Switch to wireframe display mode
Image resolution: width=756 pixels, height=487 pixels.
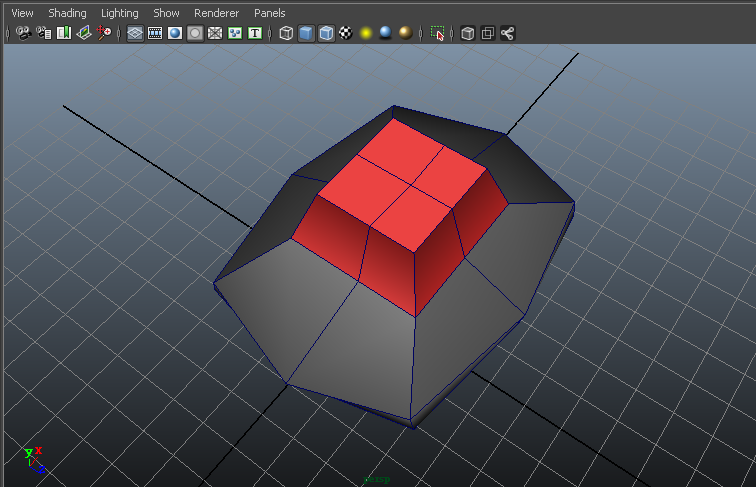[x=286, y=33]
